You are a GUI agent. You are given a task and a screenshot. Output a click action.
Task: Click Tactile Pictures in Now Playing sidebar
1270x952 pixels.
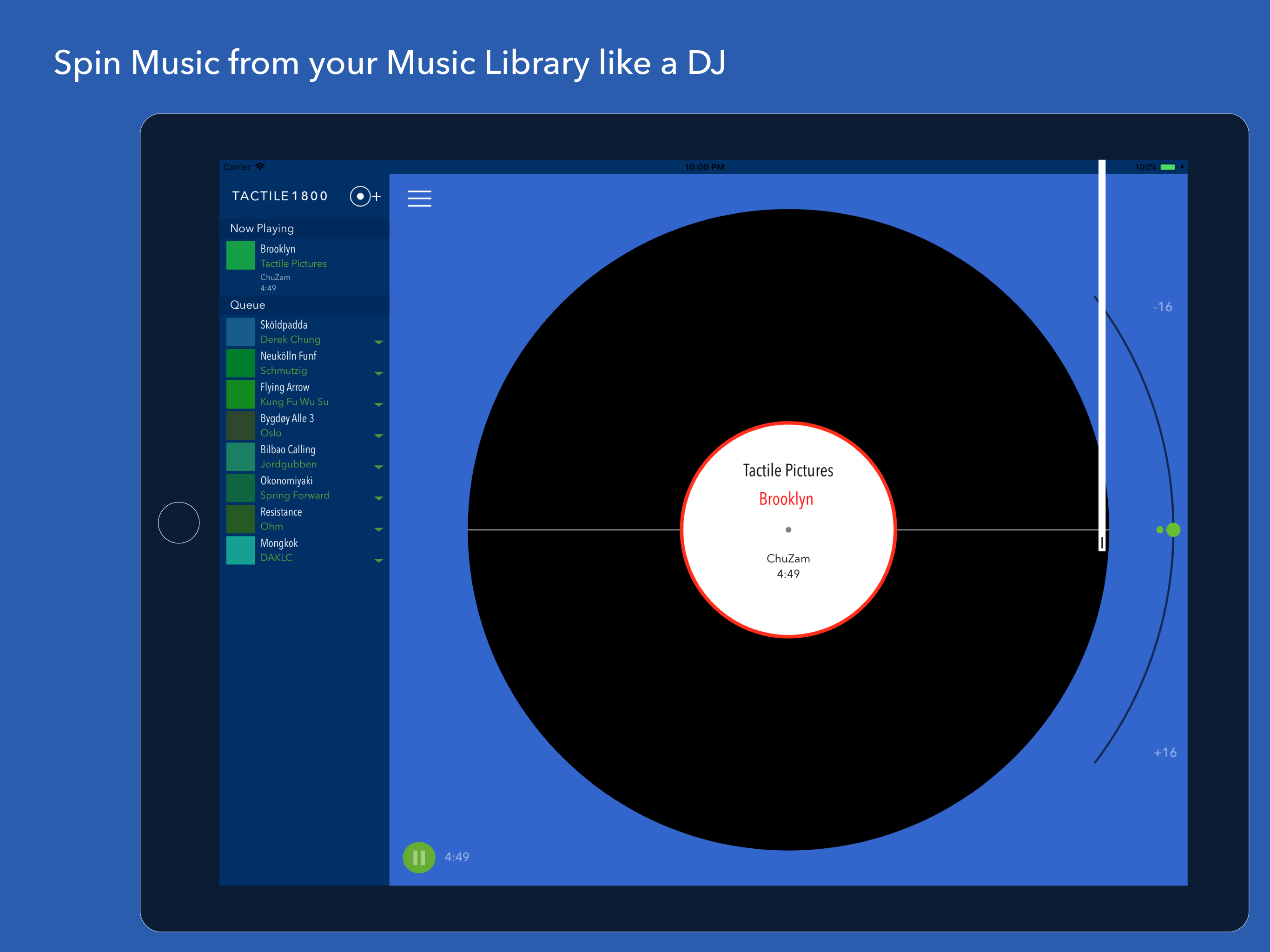pos(293,264)
